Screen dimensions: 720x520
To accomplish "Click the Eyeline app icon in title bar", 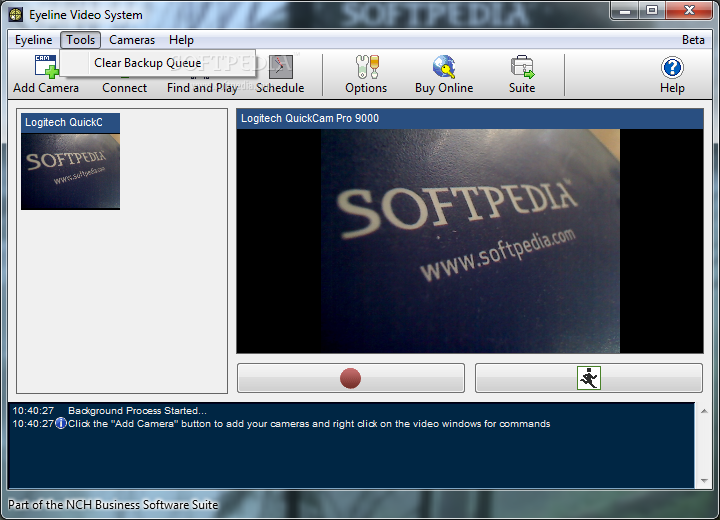I will point(16,15).
